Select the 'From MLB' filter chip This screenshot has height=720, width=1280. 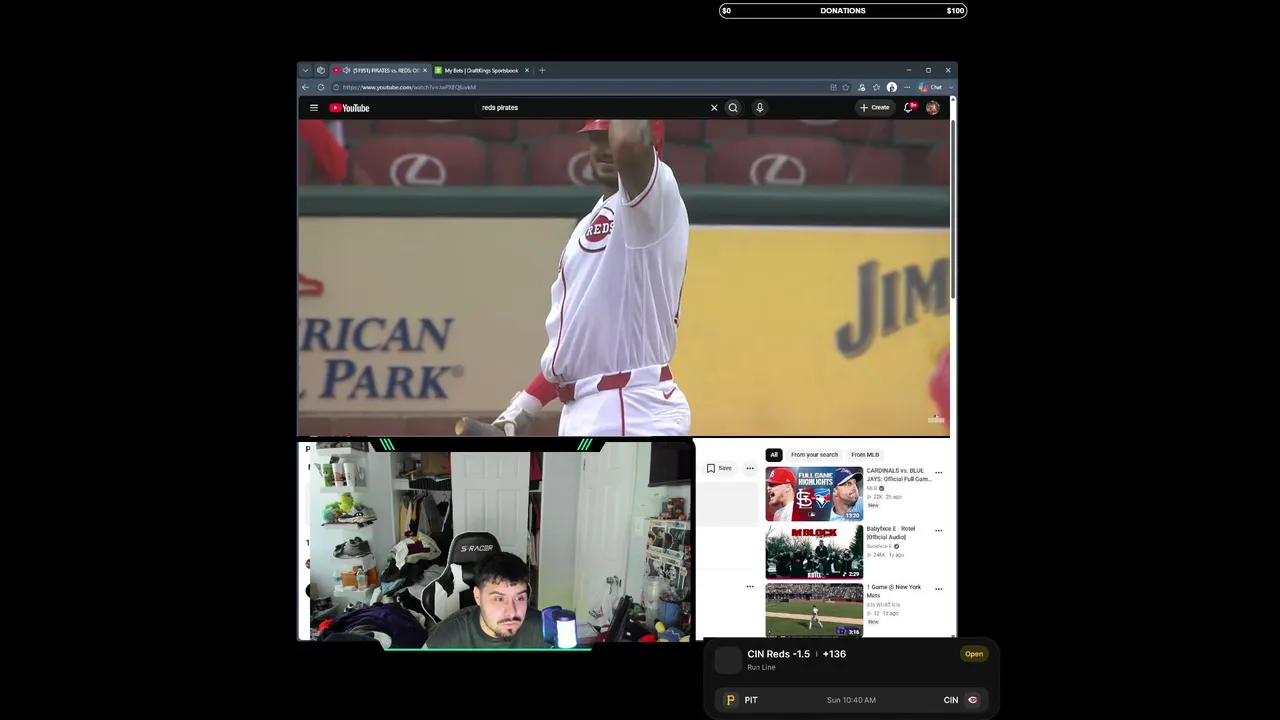pos(865,455)
